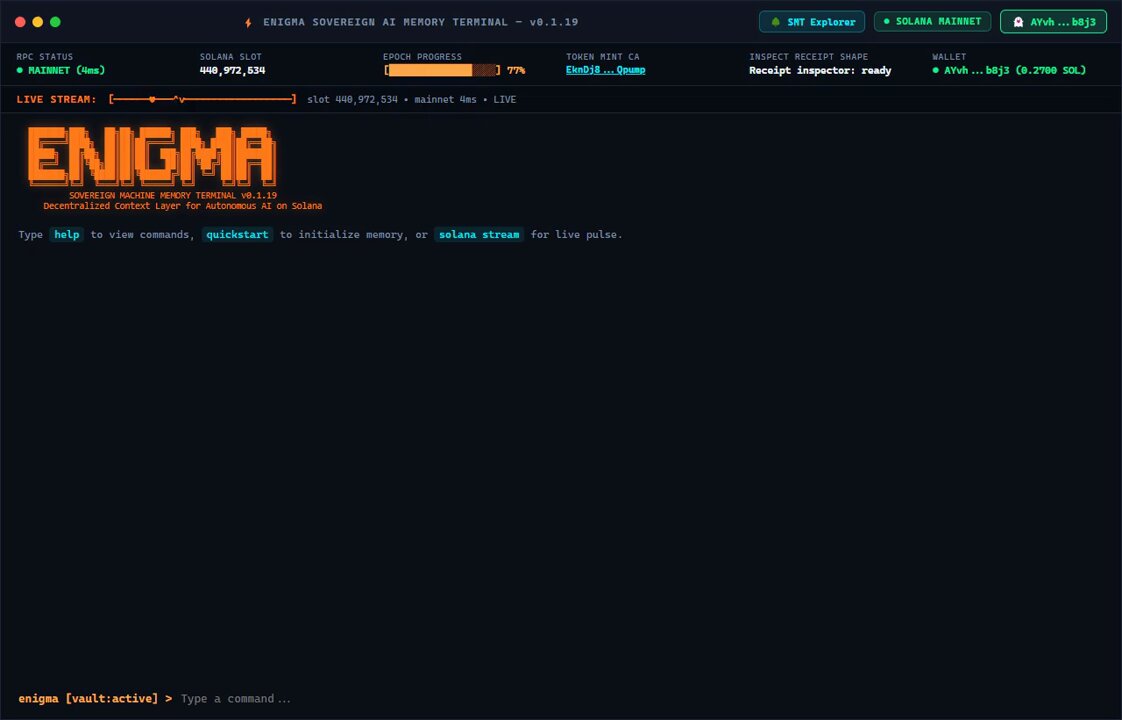Image resolution: width=1122 pixels, height=720 pixels.
Task: Click the epoch progress bar
Action: click(443, 70)
